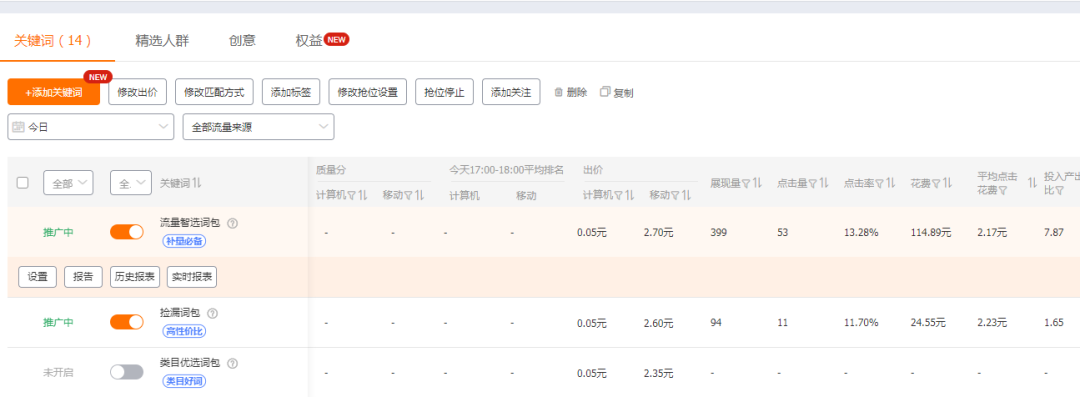
Task: Open the 今日 date range dropdown
Action: coord(90,127)
